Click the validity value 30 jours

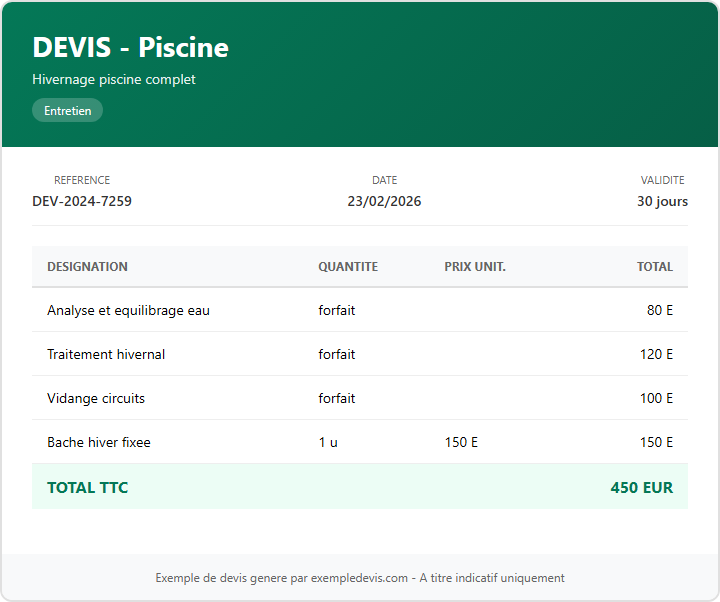662,201
